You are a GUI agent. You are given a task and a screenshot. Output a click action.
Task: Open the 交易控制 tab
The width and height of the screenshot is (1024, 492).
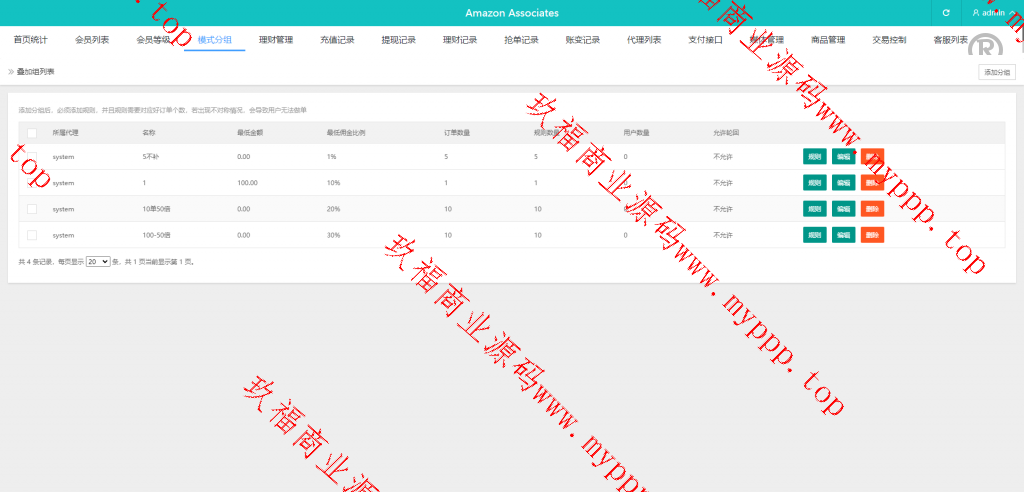click(x=889, y=40)
